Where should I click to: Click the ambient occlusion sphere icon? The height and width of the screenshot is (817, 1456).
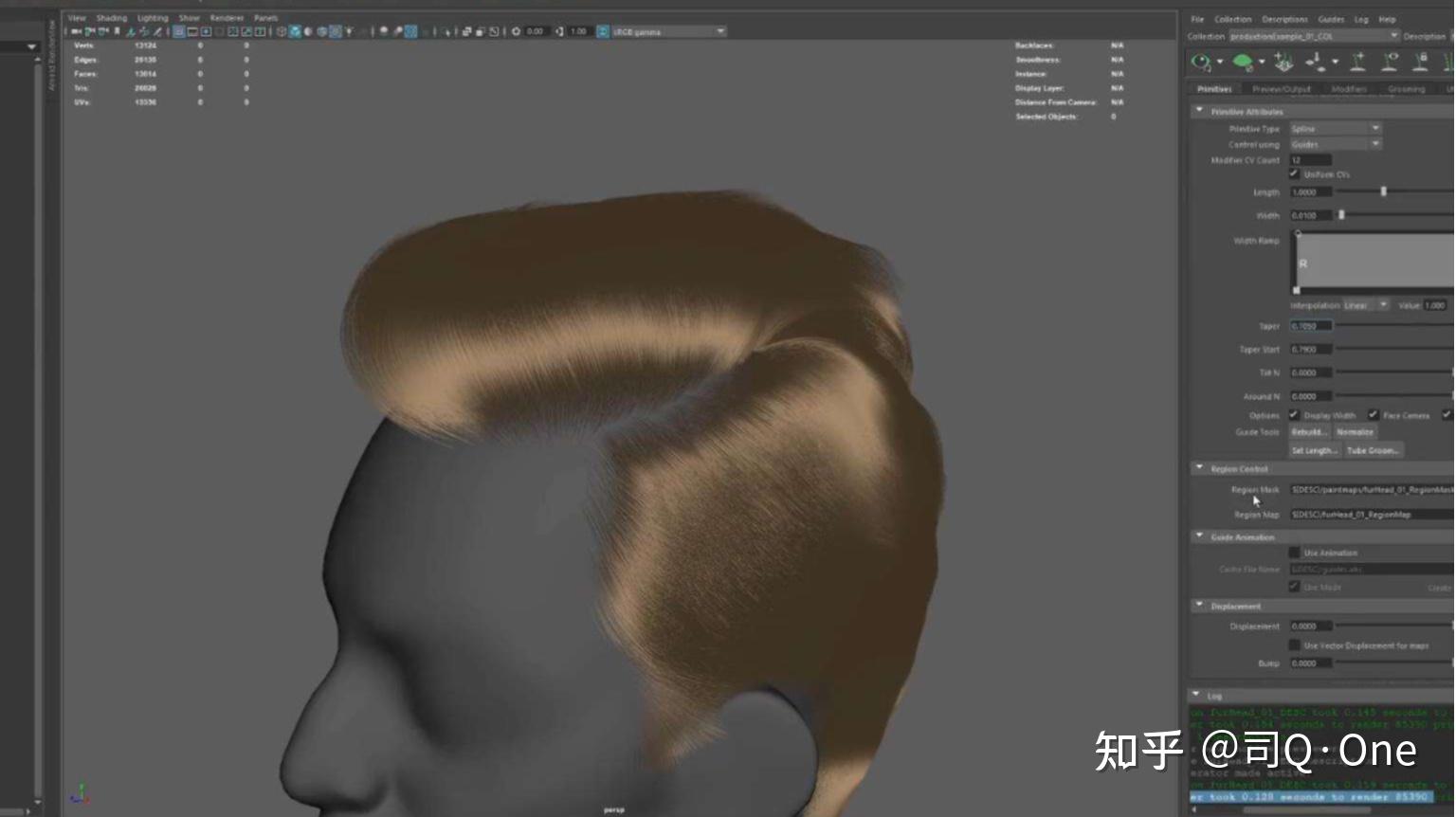(x=384, y=31)
